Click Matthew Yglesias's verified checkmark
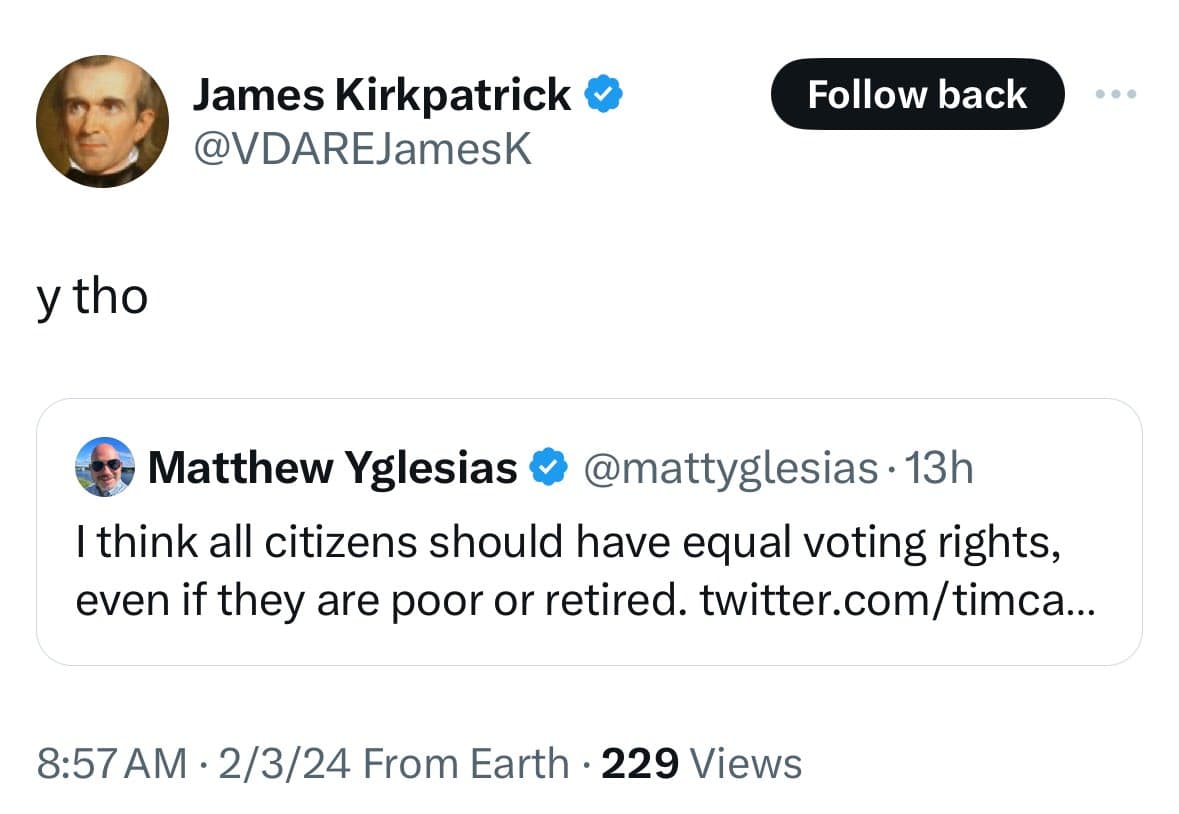Screen dimensions: 1179x814 click(548, 466)
